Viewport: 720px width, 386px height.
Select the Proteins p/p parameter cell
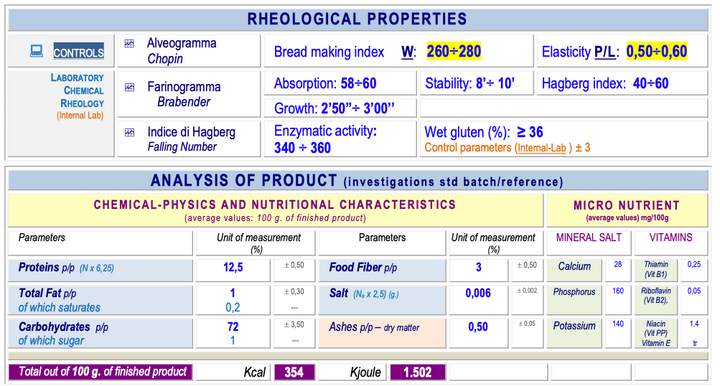click(x=100, y=270)
